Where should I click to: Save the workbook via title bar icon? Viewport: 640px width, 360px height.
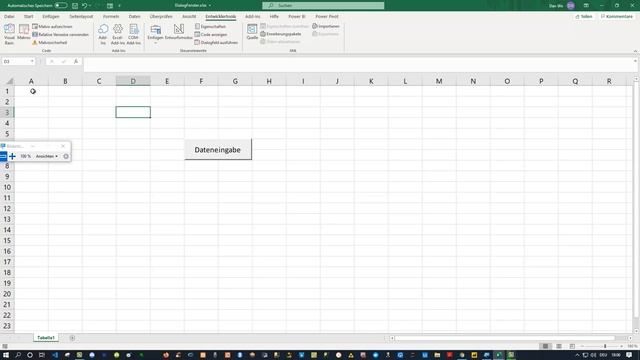75,5
